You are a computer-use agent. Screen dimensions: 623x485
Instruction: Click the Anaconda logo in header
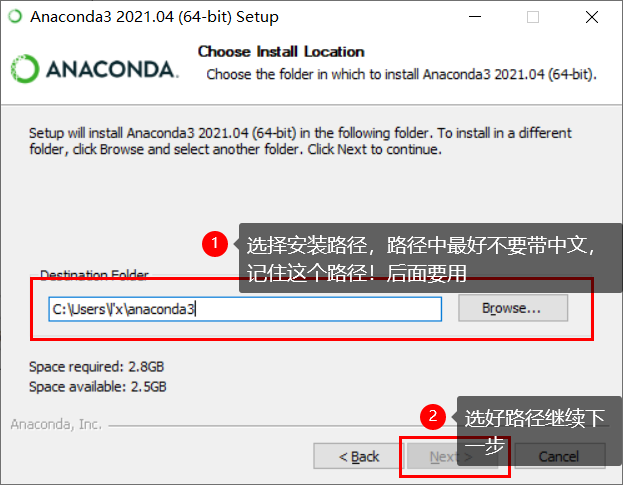[95, 69]
